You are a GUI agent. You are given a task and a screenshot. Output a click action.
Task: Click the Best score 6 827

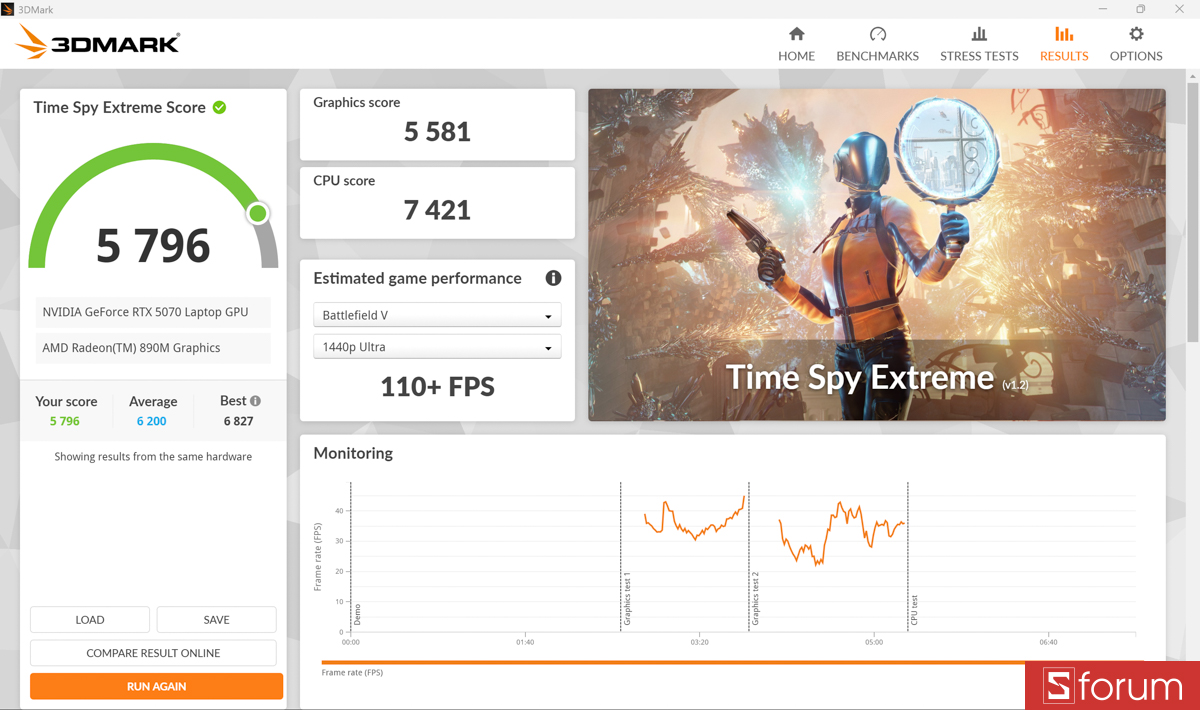tap(238, 421)
